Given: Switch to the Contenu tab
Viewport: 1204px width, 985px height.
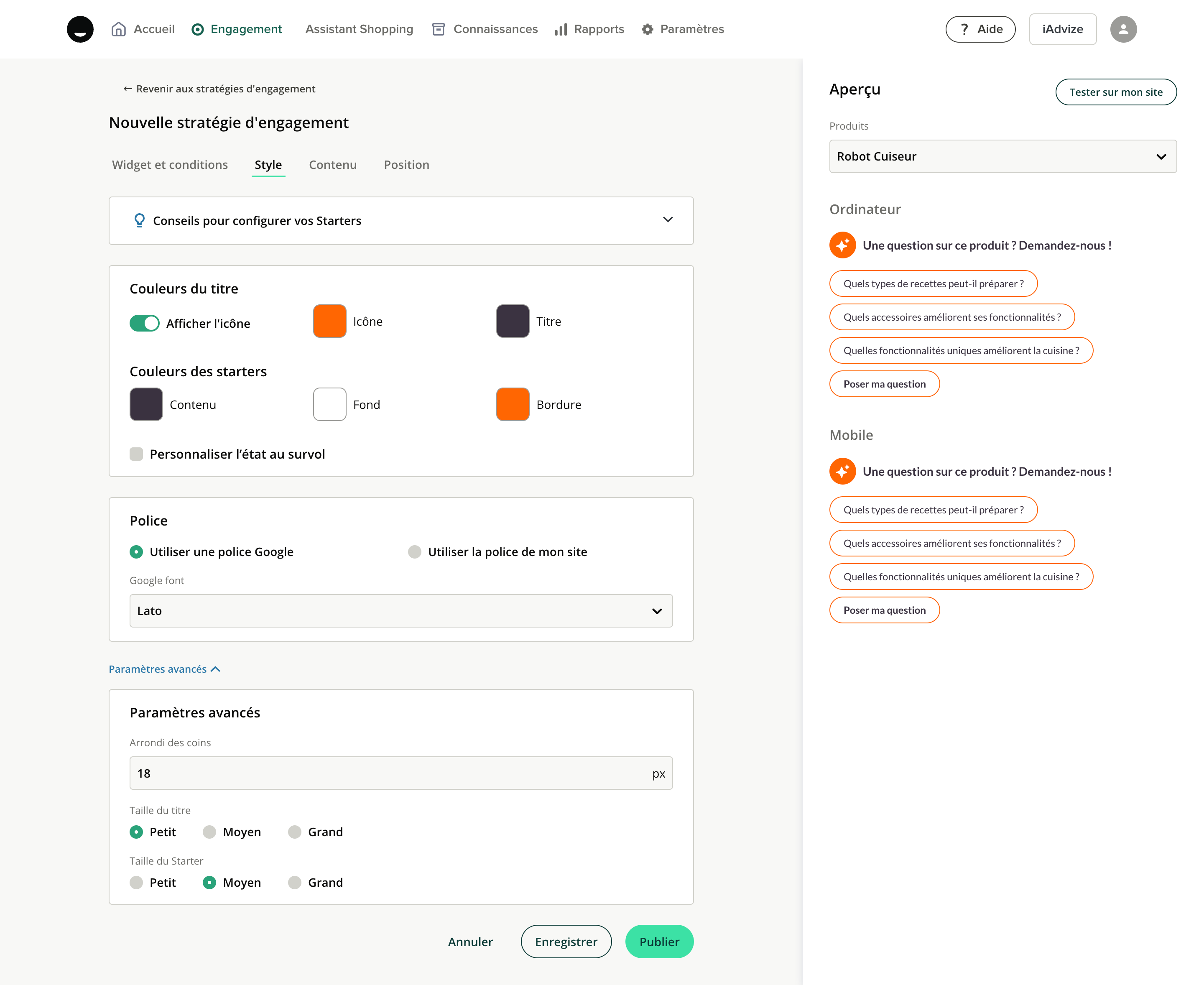Looking at the screenshot, I should 332,165.
